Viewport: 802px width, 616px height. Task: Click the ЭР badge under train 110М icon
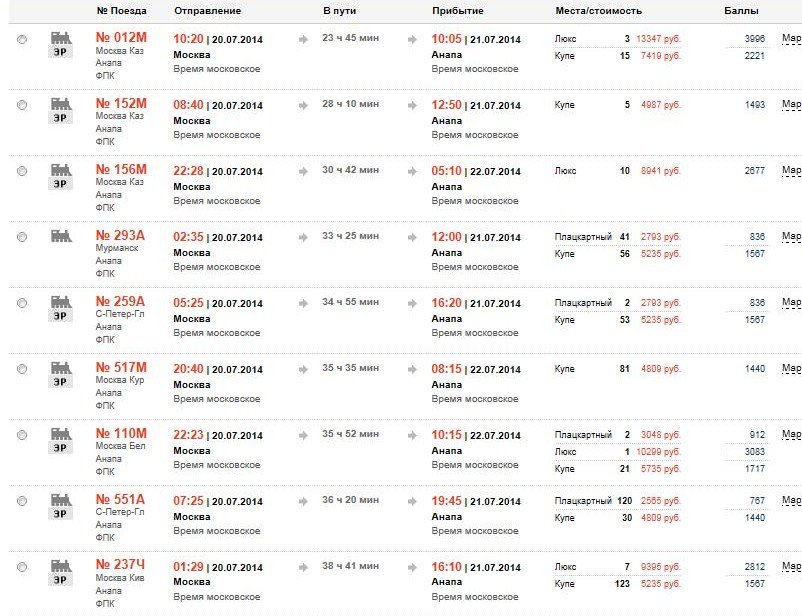[x=61, y=447]
